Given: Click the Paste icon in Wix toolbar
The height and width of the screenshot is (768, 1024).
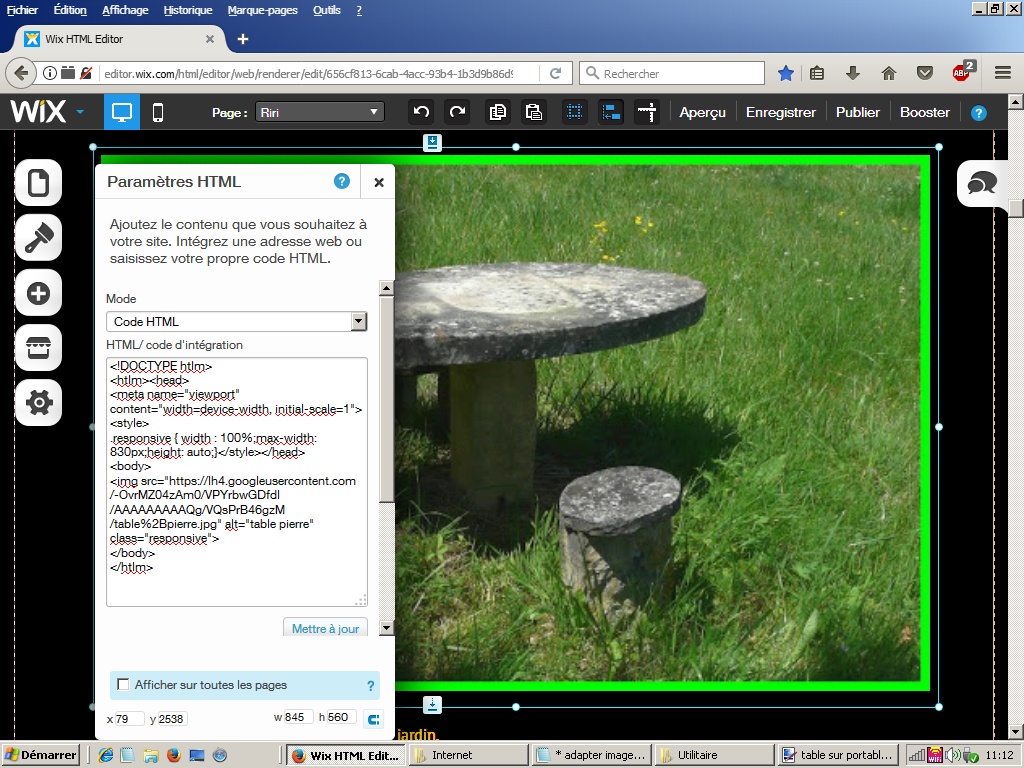Looking at the screenshot, I should click(534, 112).
